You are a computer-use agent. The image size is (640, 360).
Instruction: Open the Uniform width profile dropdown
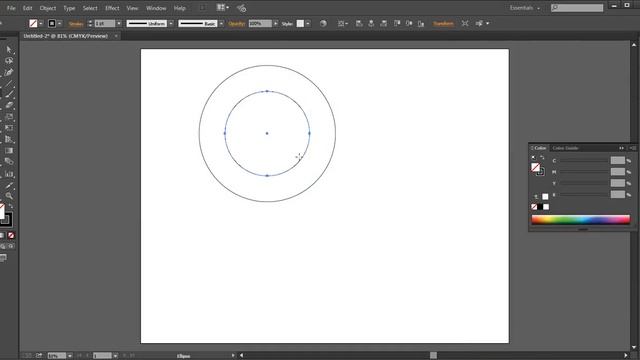click(171, 24)
